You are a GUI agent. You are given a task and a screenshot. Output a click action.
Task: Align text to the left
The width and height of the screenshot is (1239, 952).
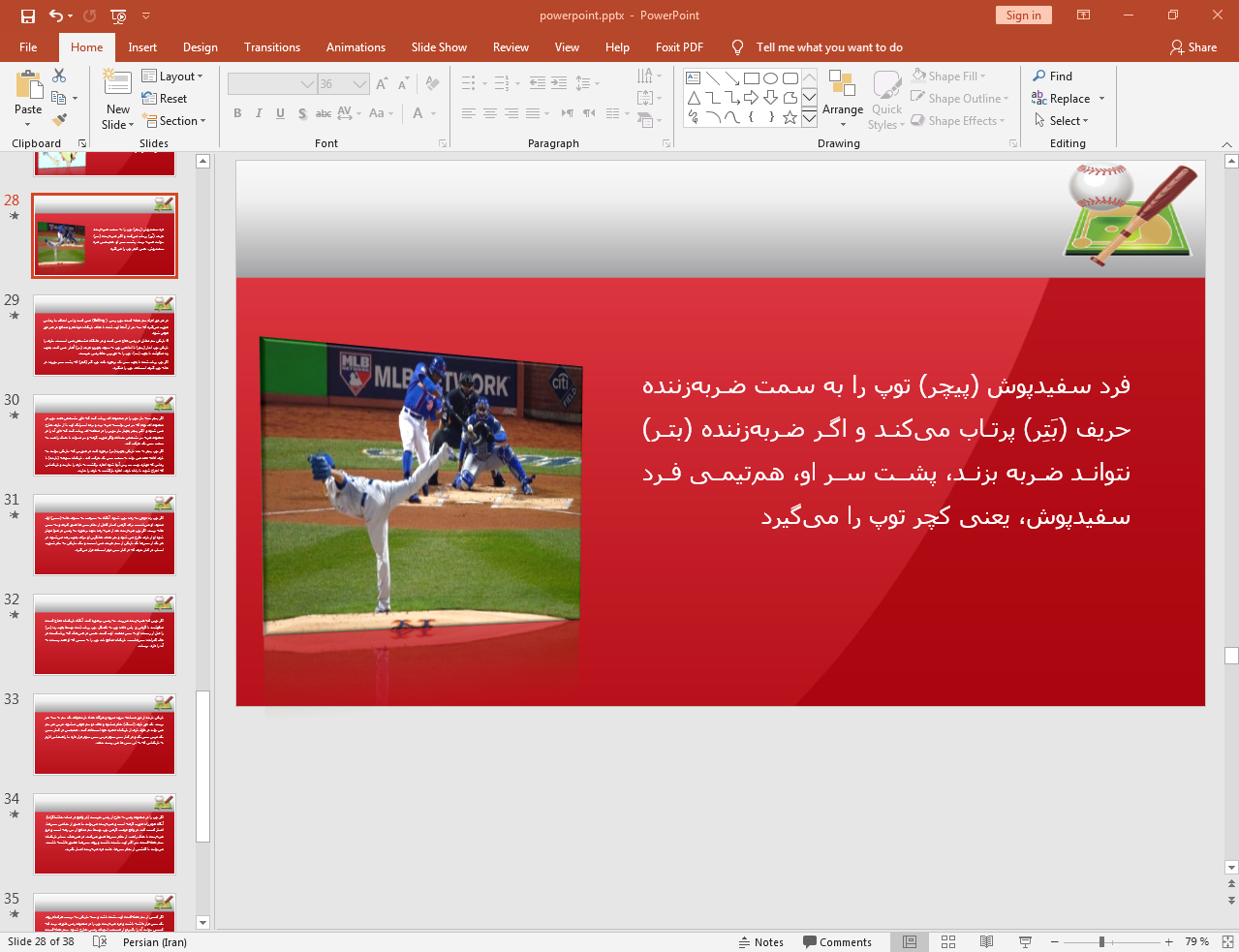pos(469,113)
